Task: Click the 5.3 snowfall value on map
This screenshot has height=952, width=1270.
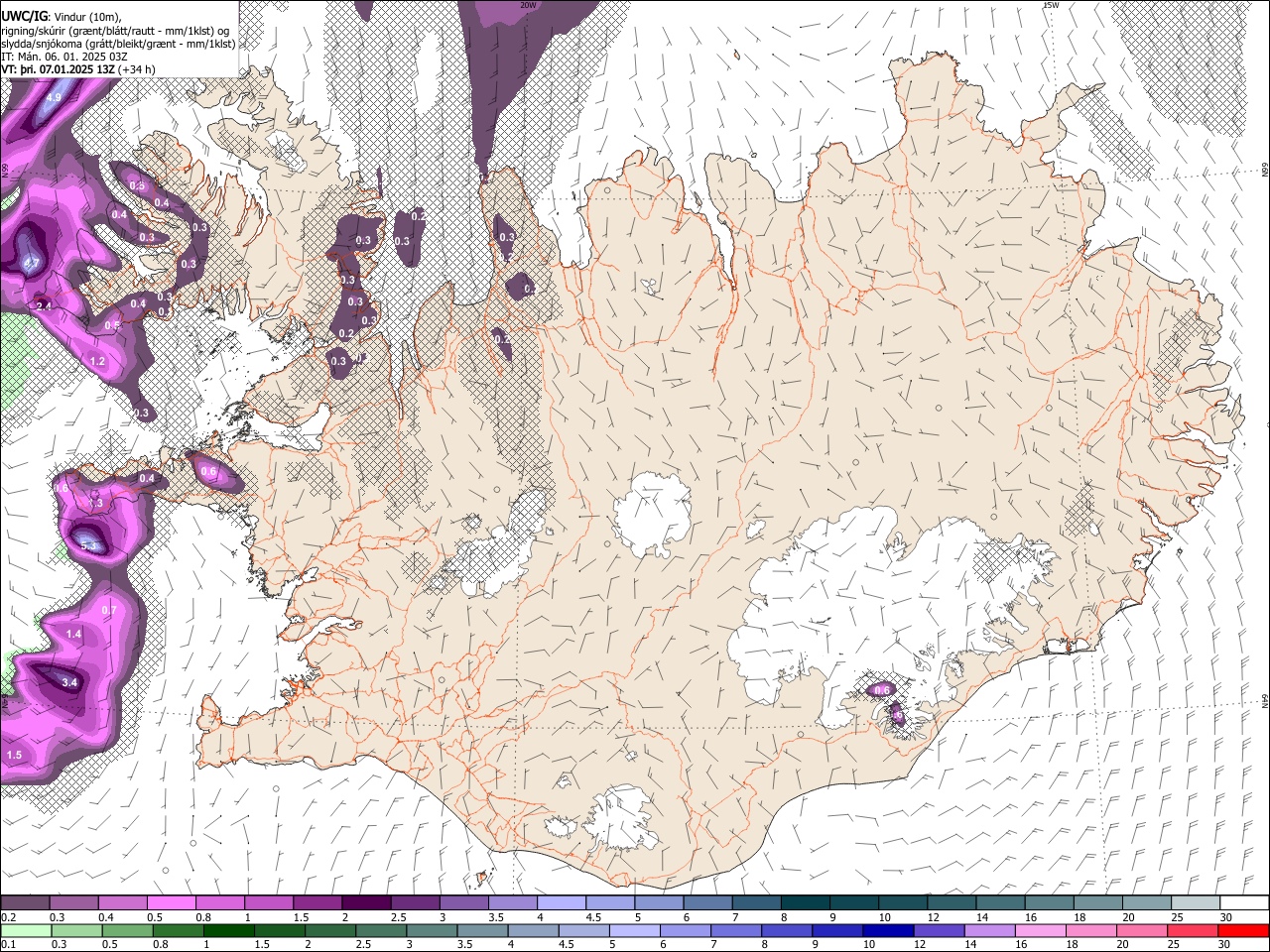Action: [89, 546]
